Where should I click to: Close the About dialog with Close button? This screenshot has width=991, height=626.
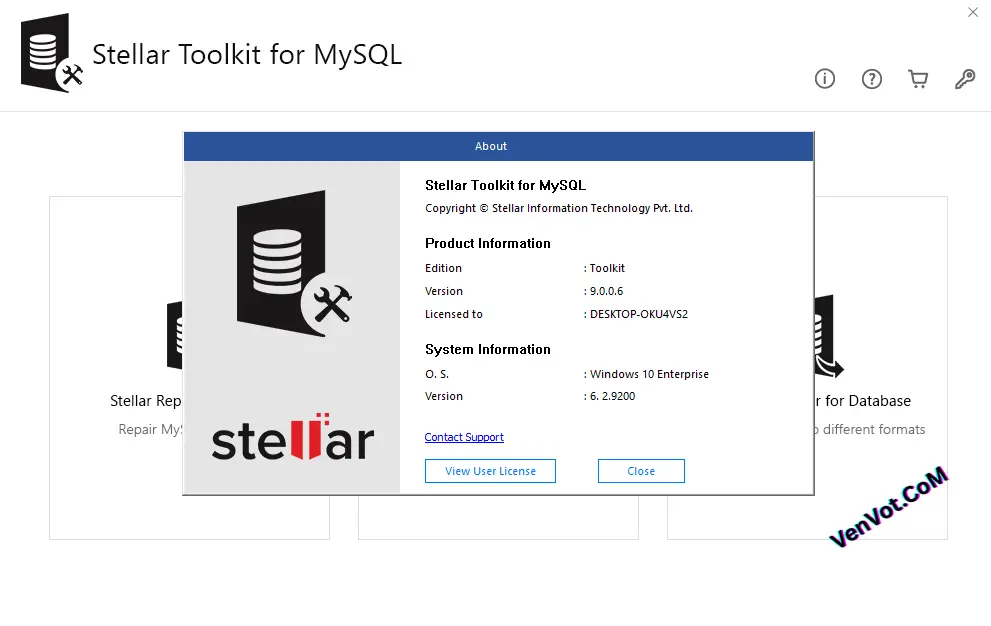coord(641,471)
